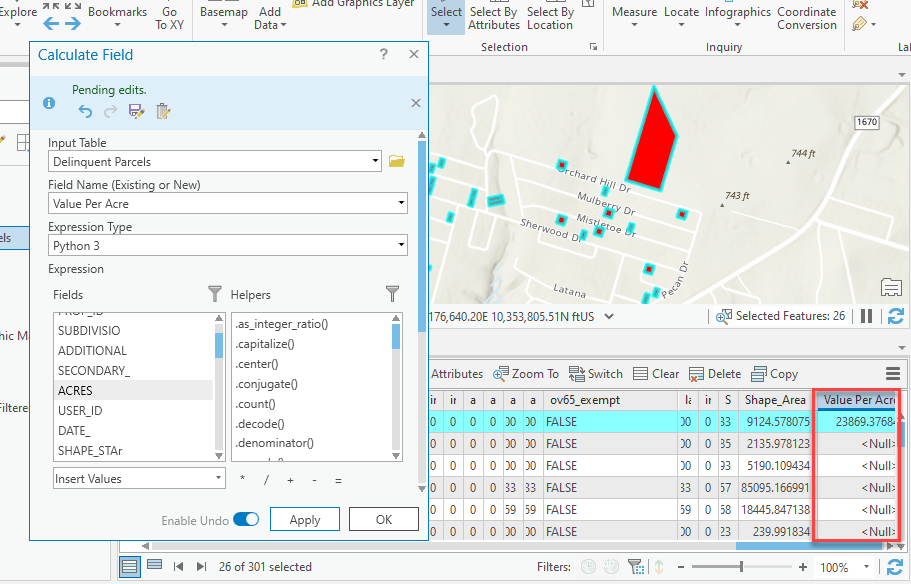Delete selected rows in table
Screen dimensions: 911x584
coord(715,374)
